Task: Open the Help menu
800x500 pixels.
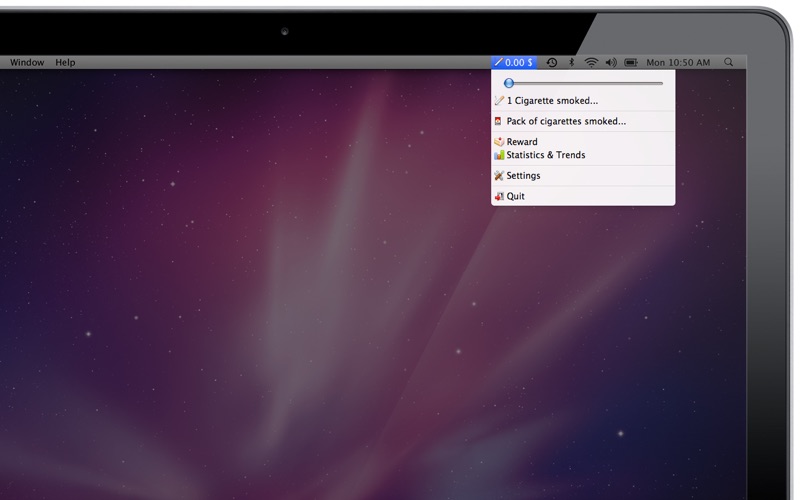Action: (65, 62)
